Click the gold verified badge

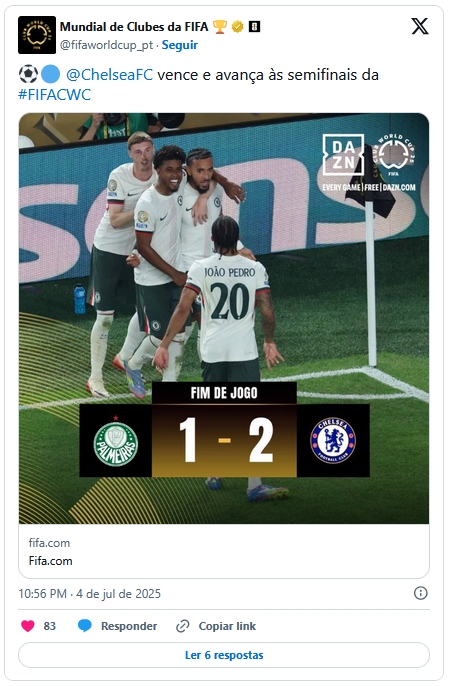[x=237, y=27]
